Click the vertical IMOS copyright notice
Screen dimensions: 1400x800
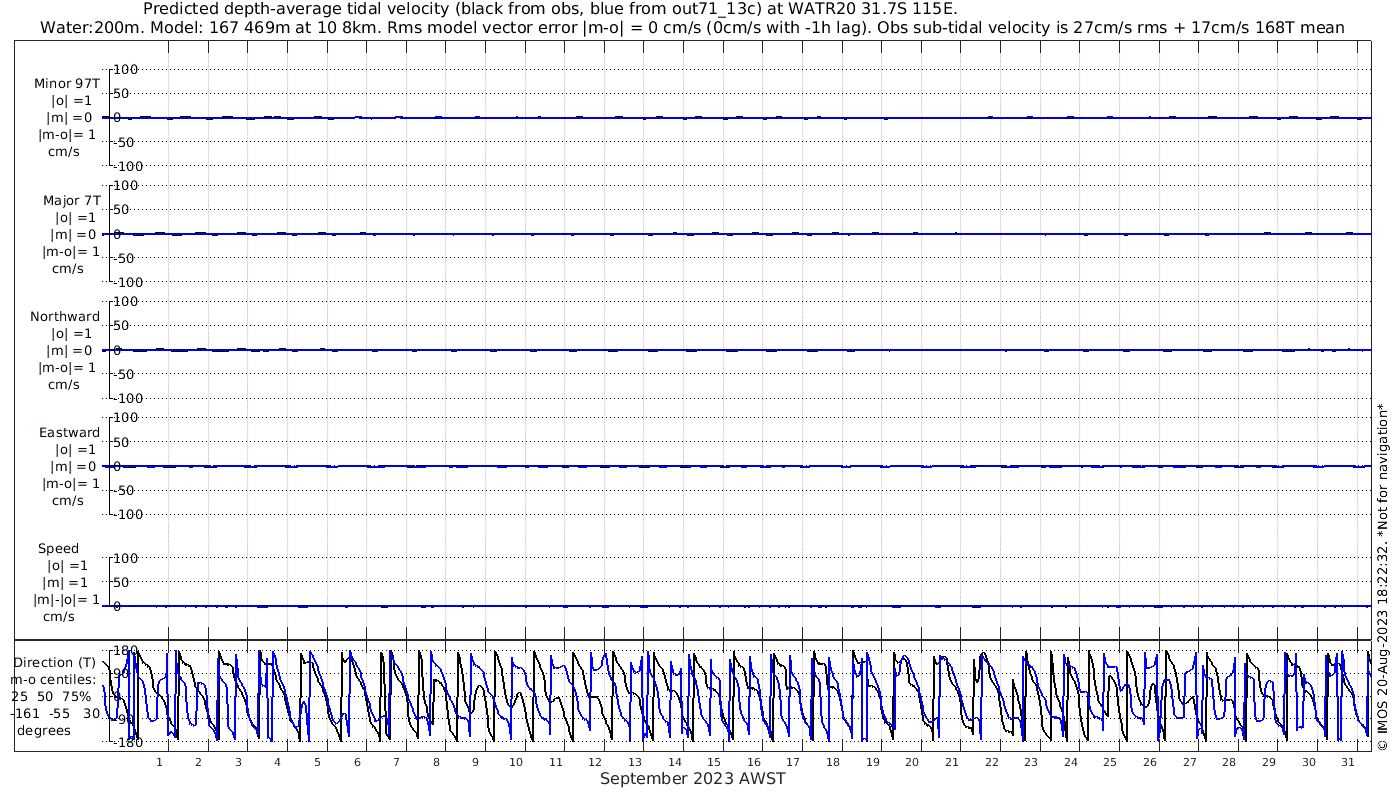[1383, 577]
